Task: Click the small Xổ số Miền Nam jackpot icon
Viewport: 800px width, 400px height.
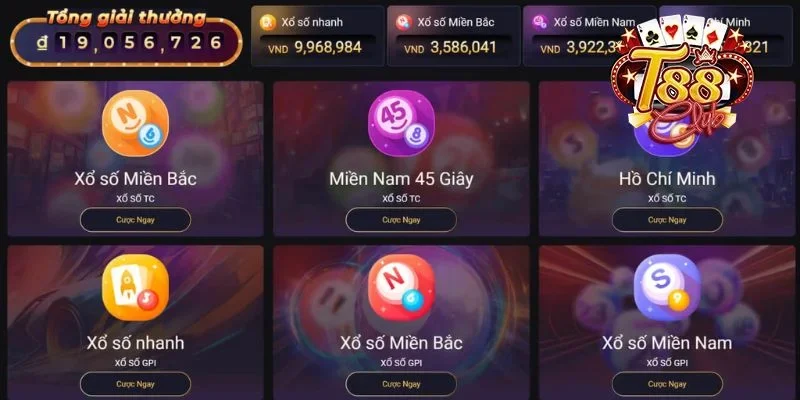Action: (x=540, y=22)
